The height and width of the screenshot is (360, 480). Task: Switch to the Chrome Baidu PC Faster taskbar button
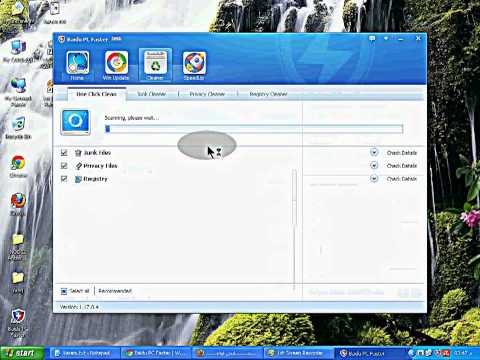click(x=156, y=353)
